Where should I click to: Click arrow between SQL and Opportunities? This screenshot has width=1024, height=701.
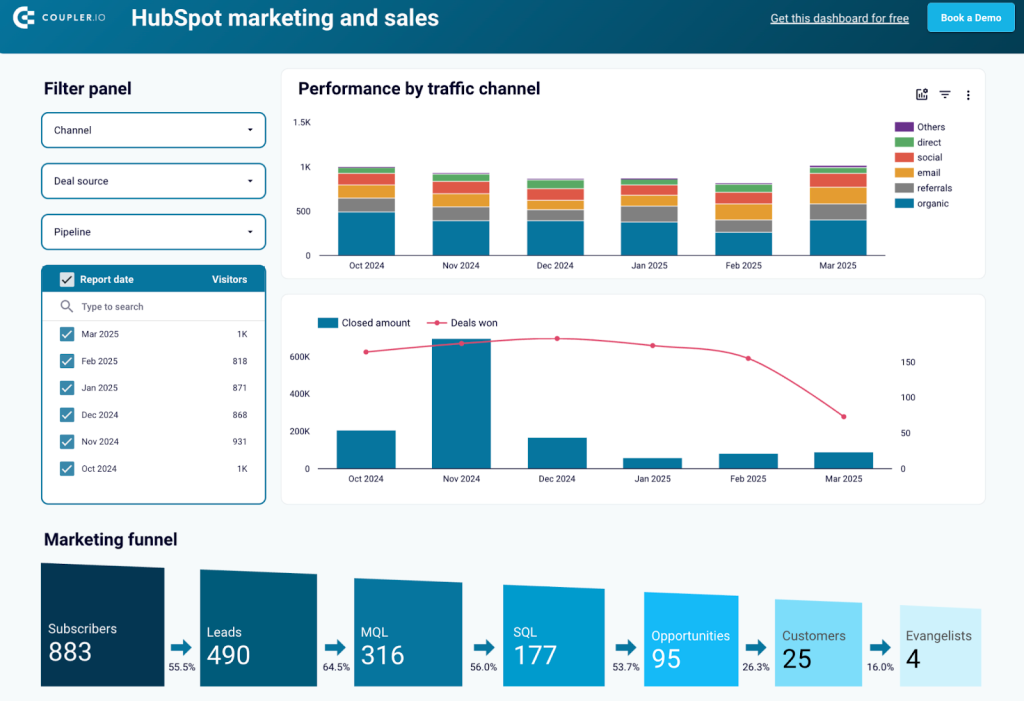[626, 647]
